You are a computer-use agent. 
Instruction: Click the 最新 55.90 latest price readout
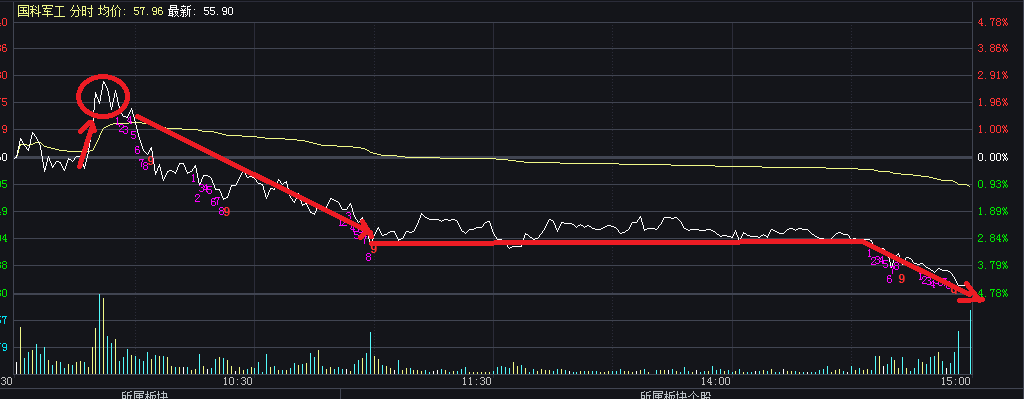pos(200,11)
